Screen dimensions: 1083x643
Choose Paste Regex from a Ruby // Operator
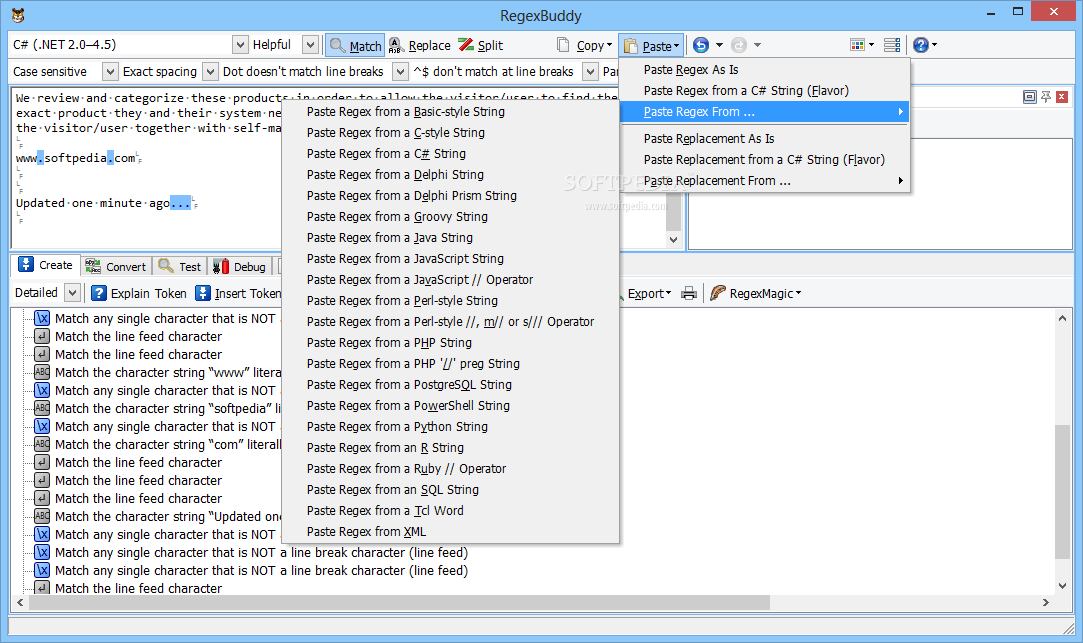tap(450, 469)
